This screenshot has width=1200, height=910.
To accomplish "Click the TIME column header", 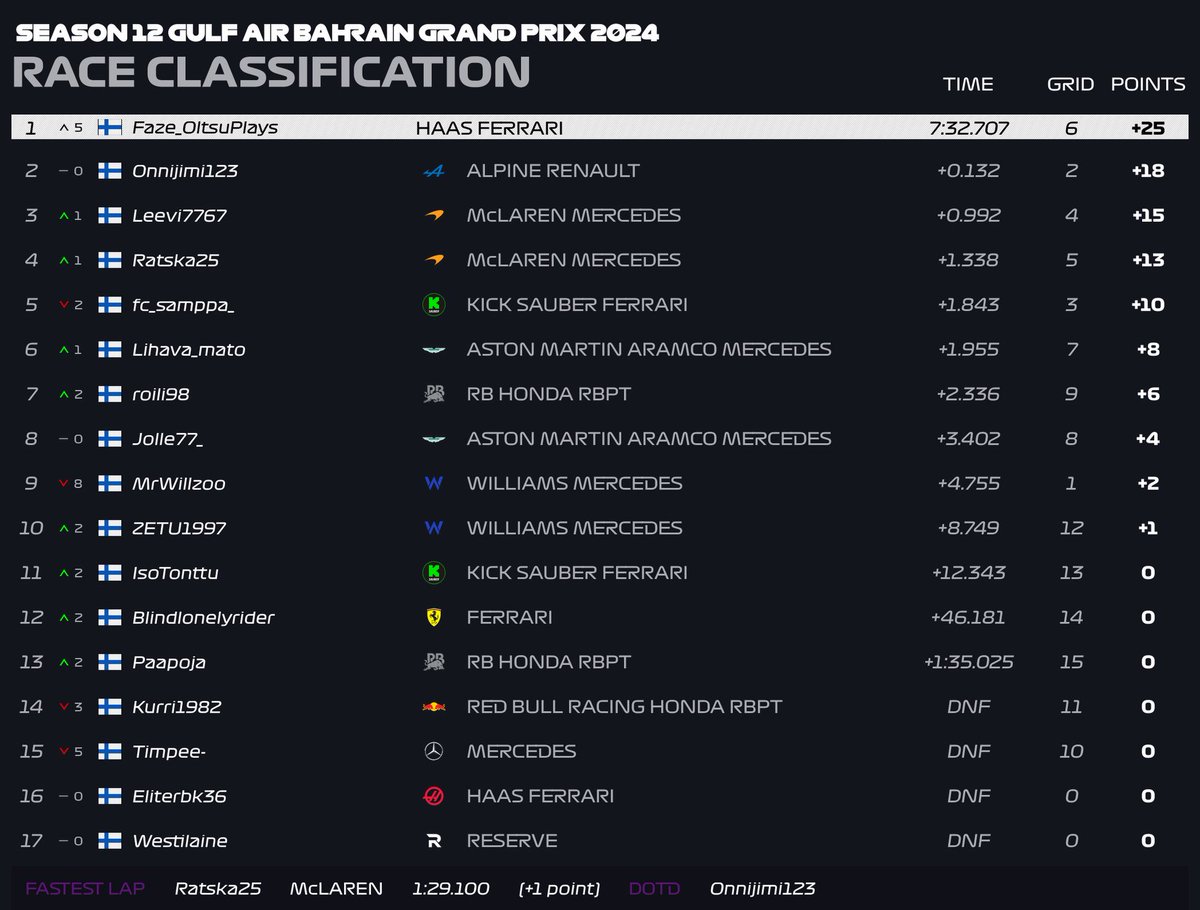I will click(x=968, y=85).
